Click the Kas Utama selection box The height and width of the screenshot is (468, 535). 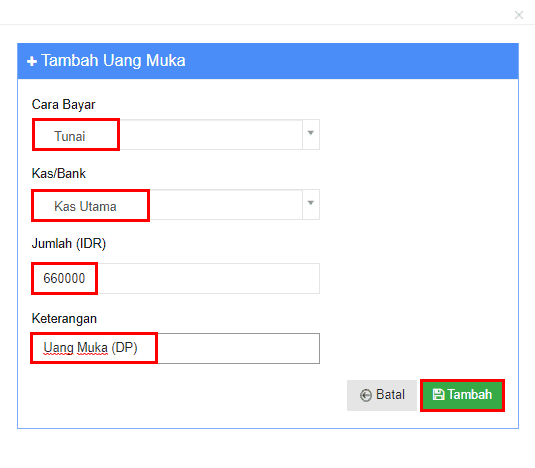(x=176, y=205)
